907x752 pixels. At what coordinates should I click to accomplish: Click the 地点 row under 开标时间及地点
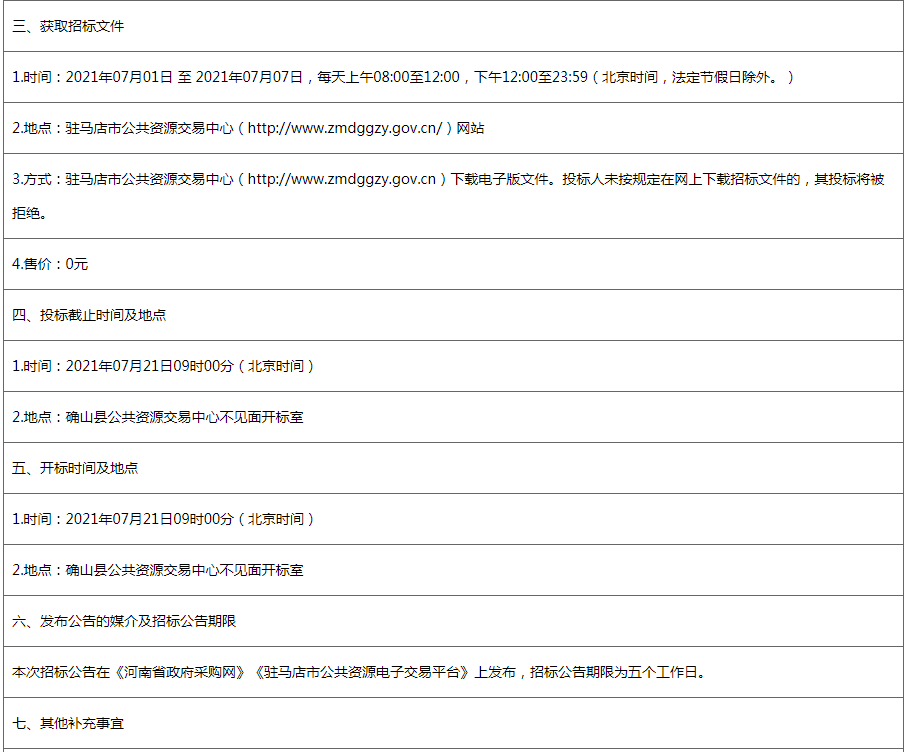click(157, 570)
